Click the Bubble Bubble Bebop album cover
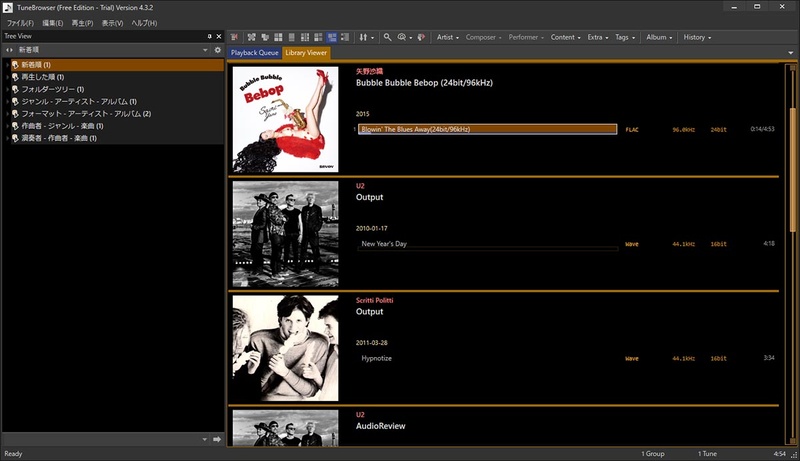The width and height of the screenshot is (800, 461). pyautogui.click(x=285, y=119)
